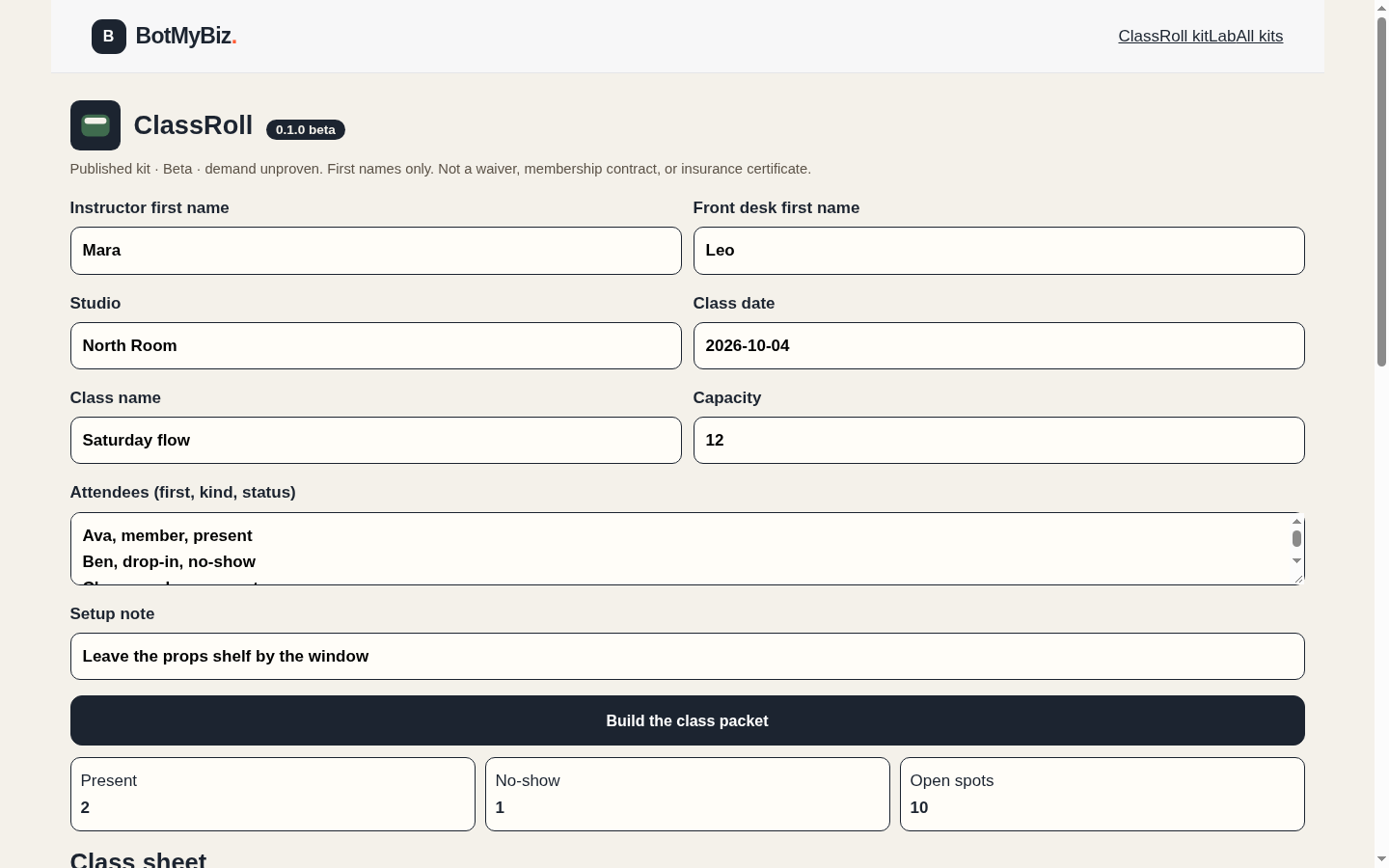Click the "Front desk first name" label

776,207
